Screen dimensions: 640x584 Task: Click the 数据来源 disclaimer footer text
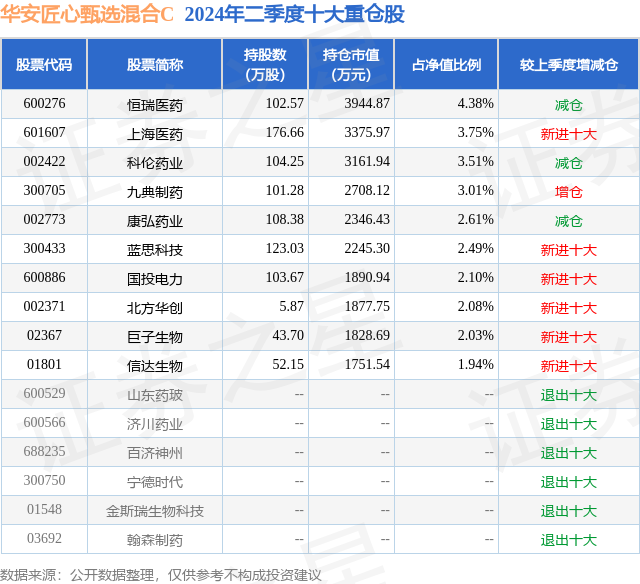[x=161, y=575]
